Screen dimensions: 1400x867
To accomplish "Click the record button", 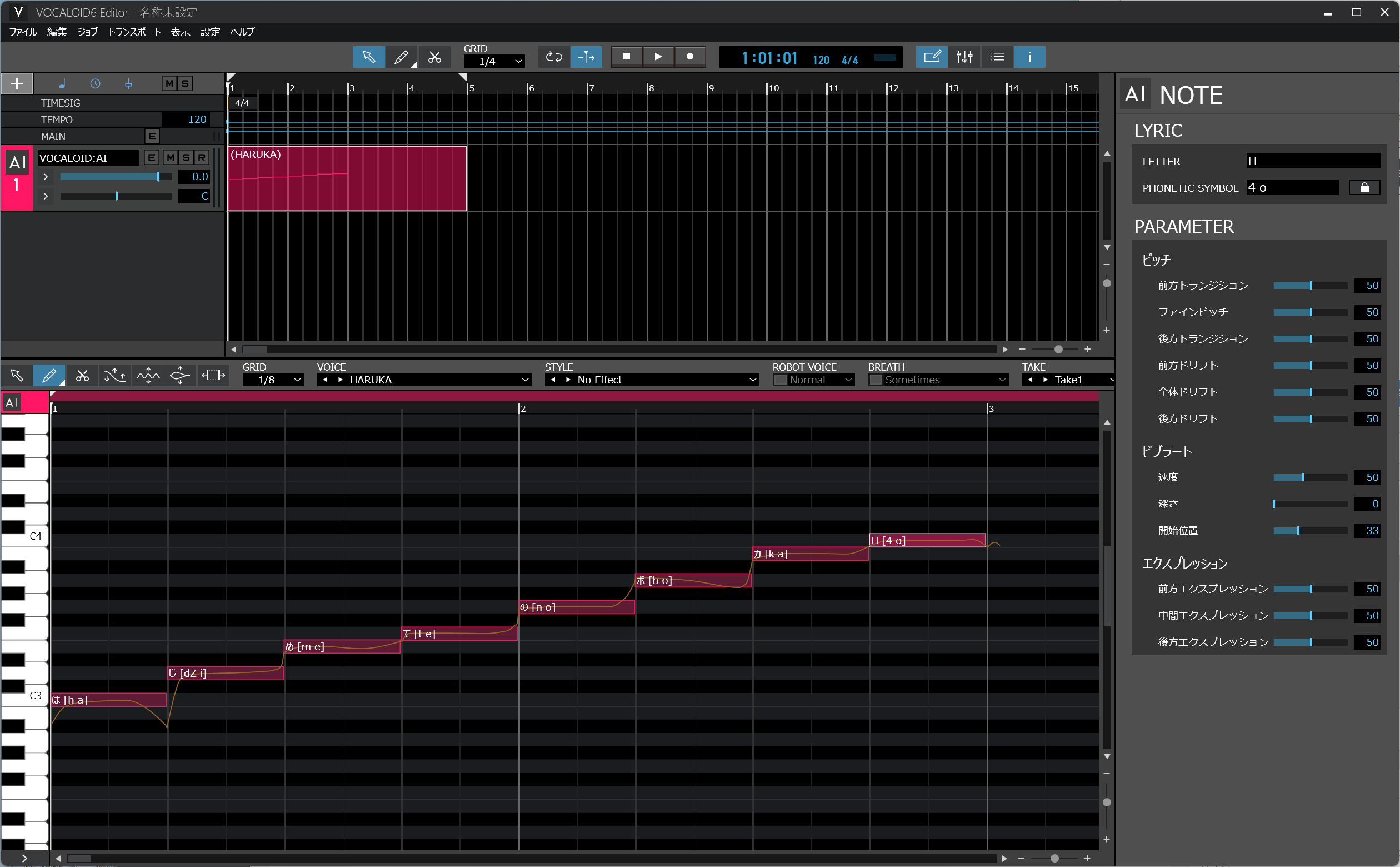I will pyautogui.click(x=690, y=56).
